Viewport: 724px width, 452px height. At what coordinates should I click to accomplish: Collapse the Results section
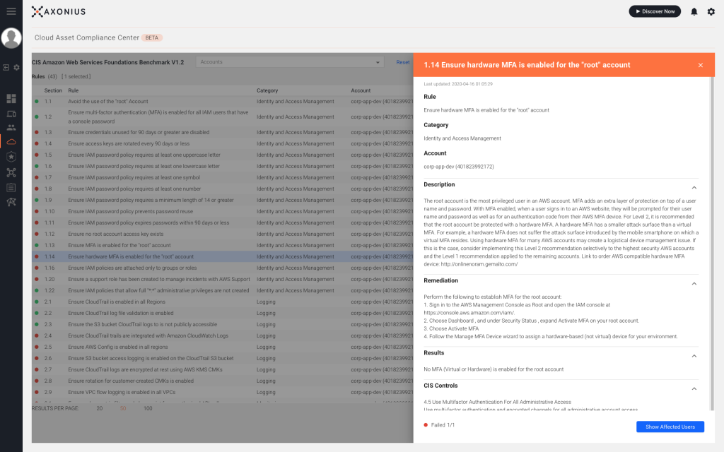coord(694,356)
